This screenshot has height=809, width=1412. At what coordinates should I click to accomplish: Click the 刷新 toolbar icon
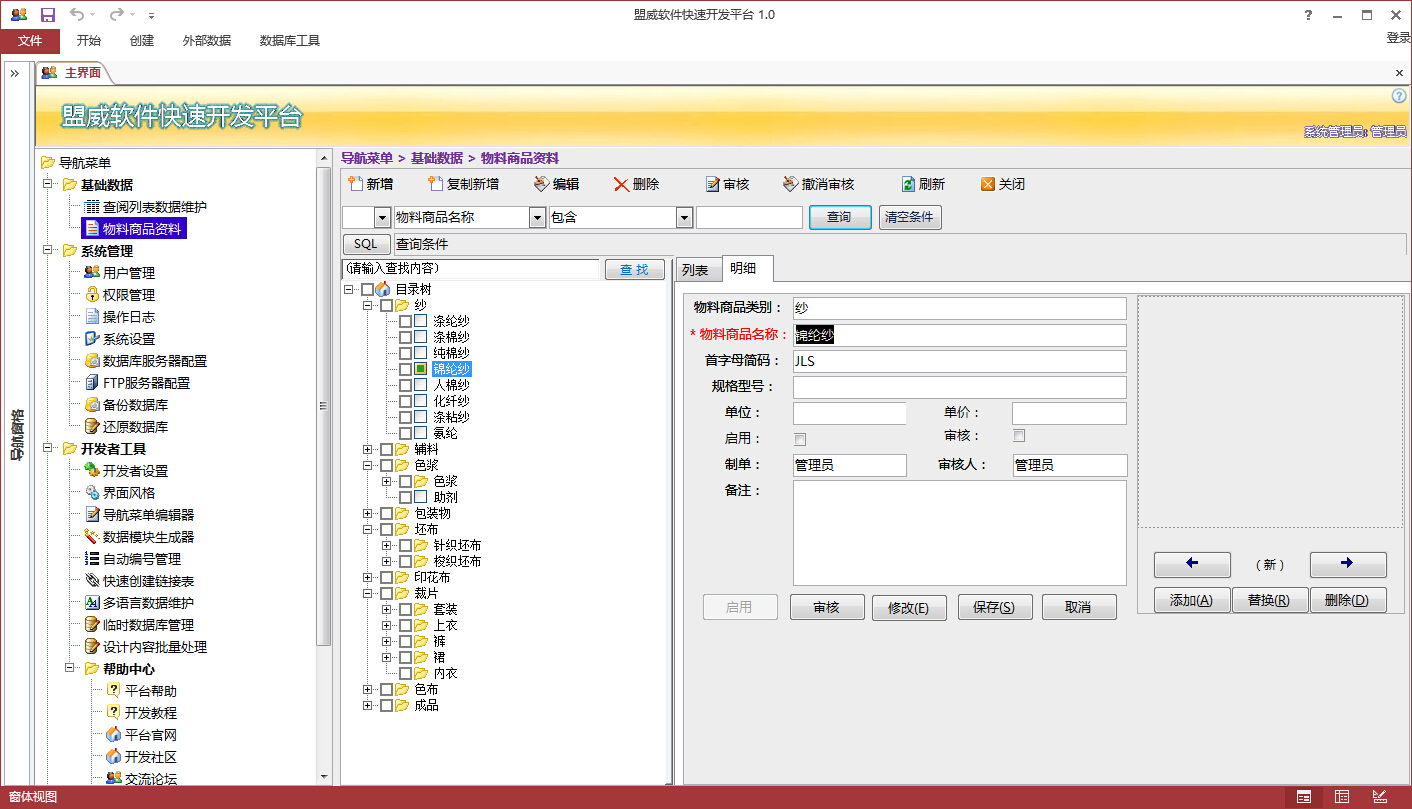pyautogui.click(x=908, y=184)
